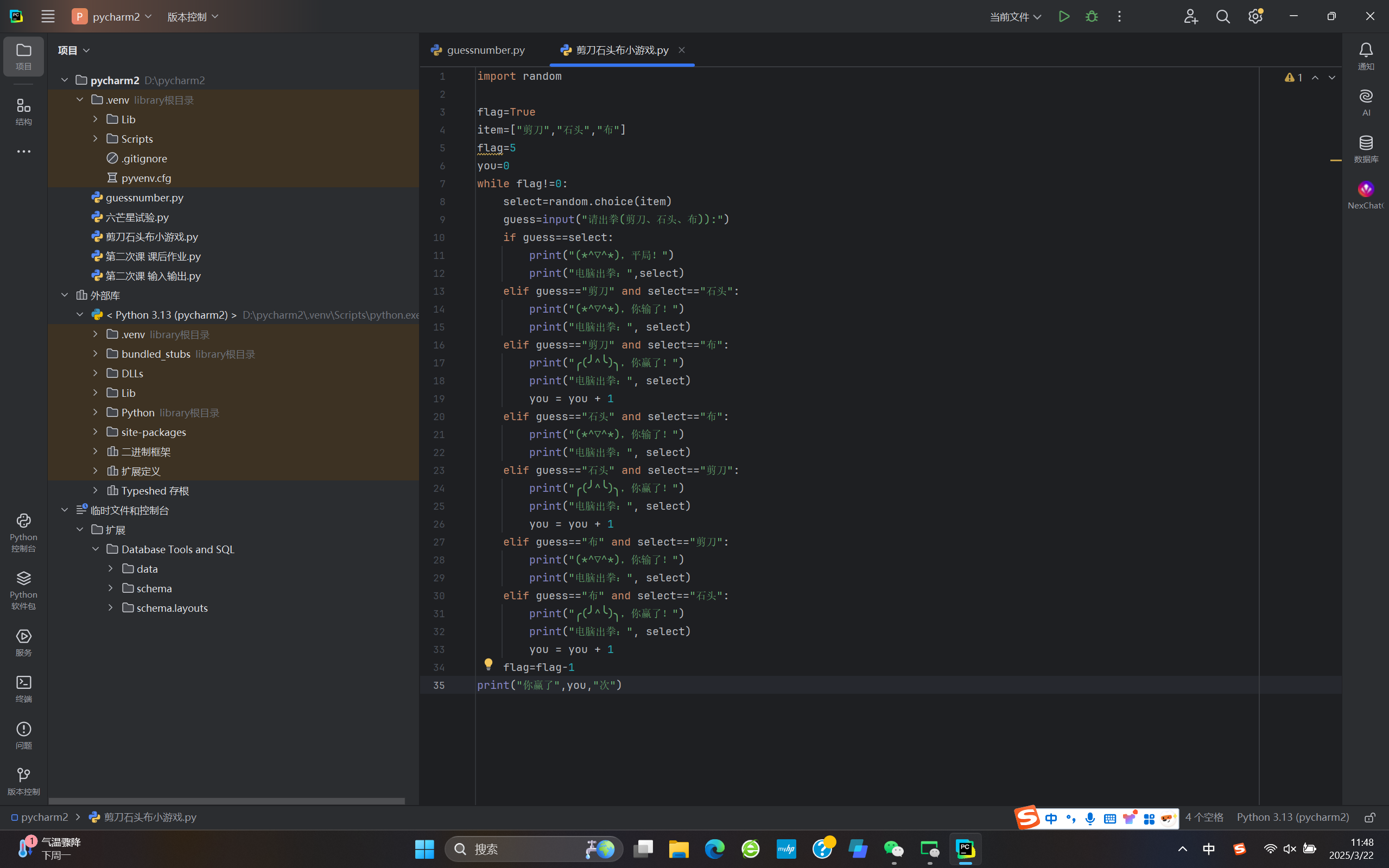
Task: Open the current file run configuration dropdown
Action: 1015,17
